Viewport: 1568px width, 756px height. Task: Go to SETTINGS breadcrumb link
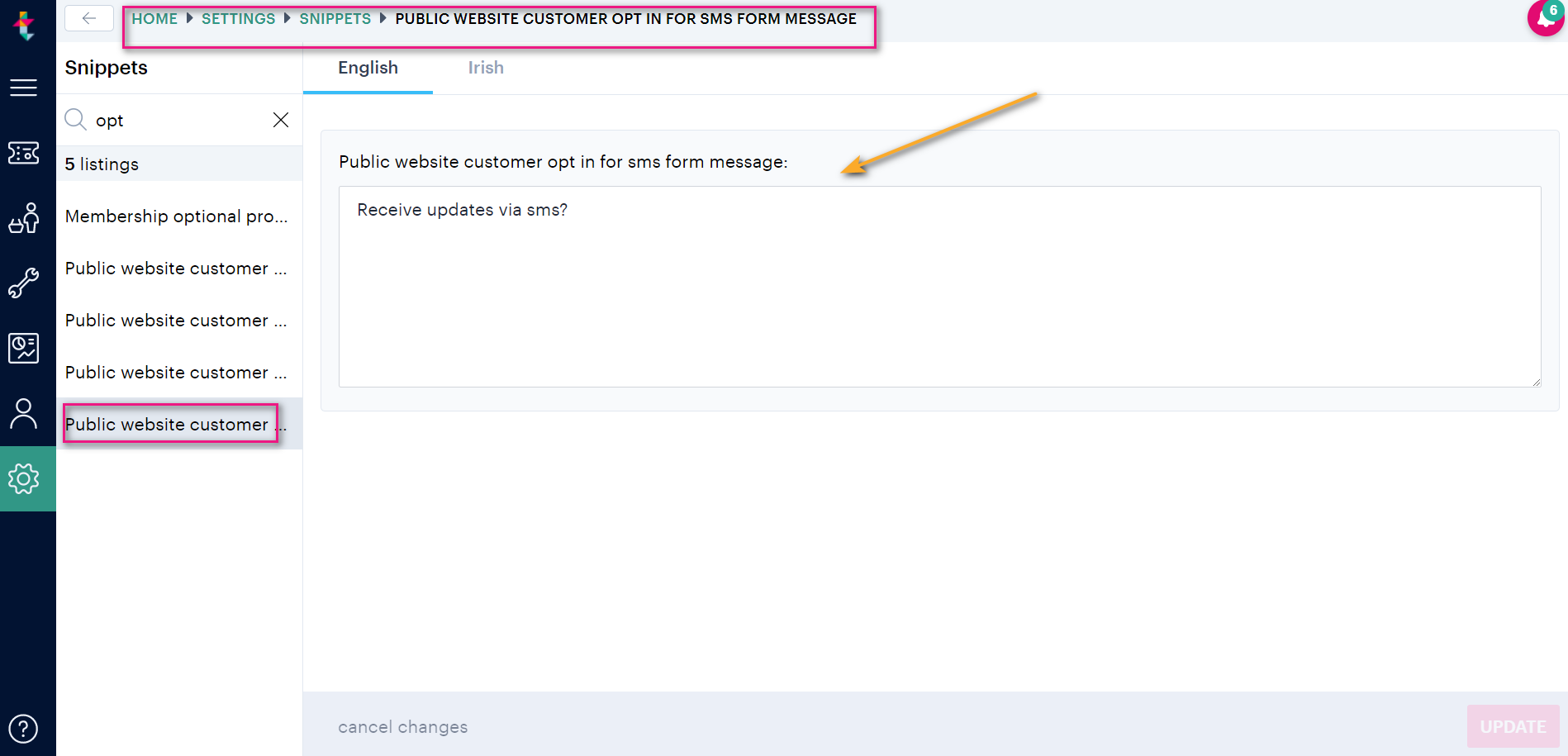(x=238, y=18)
